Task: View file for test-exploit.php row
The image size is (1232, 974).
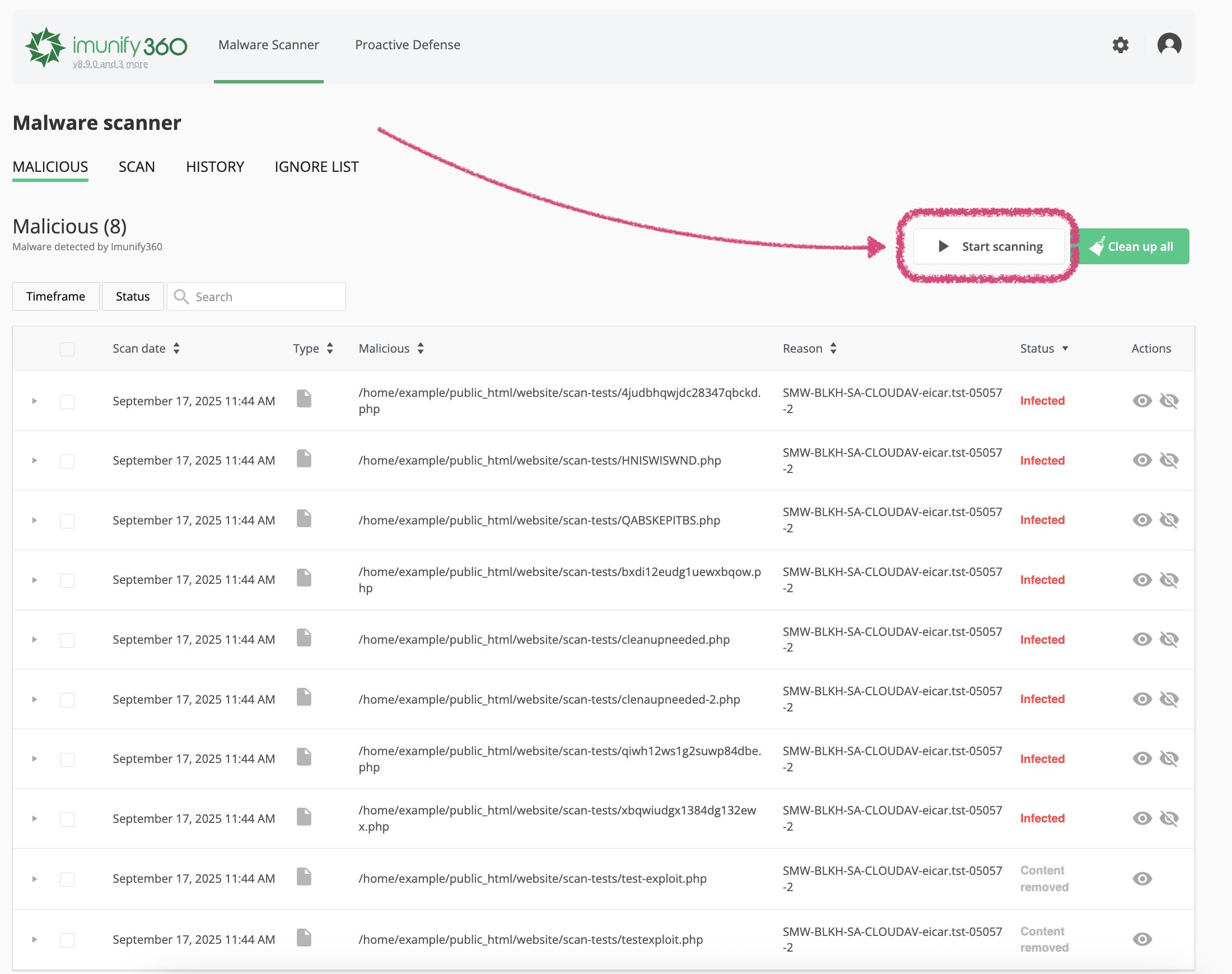Action: coord(1142,879)
